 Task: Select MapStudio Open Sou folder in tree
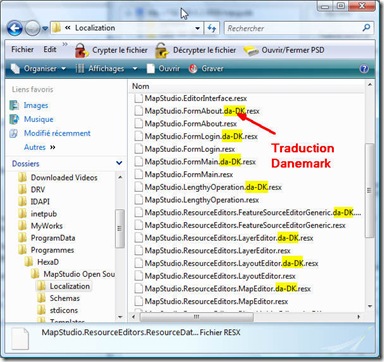tap(73, 274)
